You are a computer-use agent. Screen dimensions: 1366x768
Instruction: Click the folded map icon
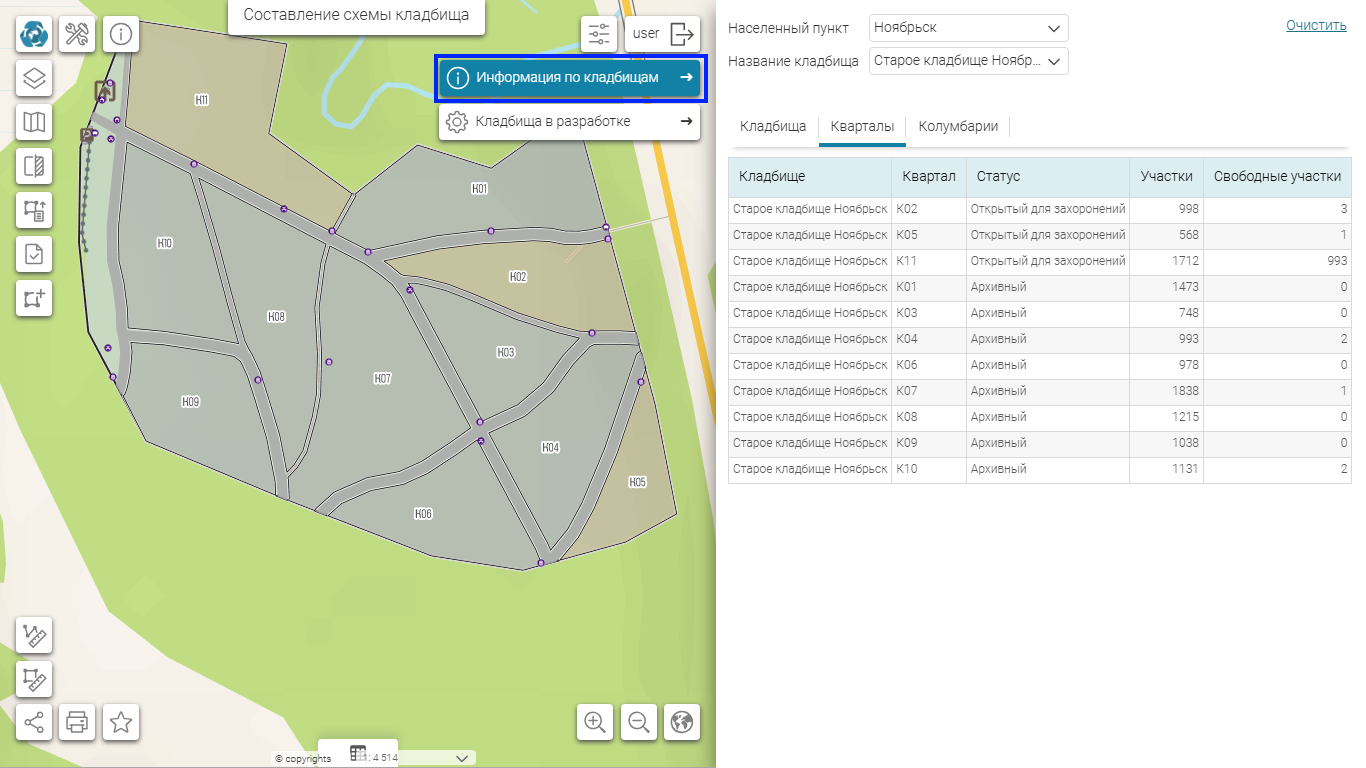34,122
